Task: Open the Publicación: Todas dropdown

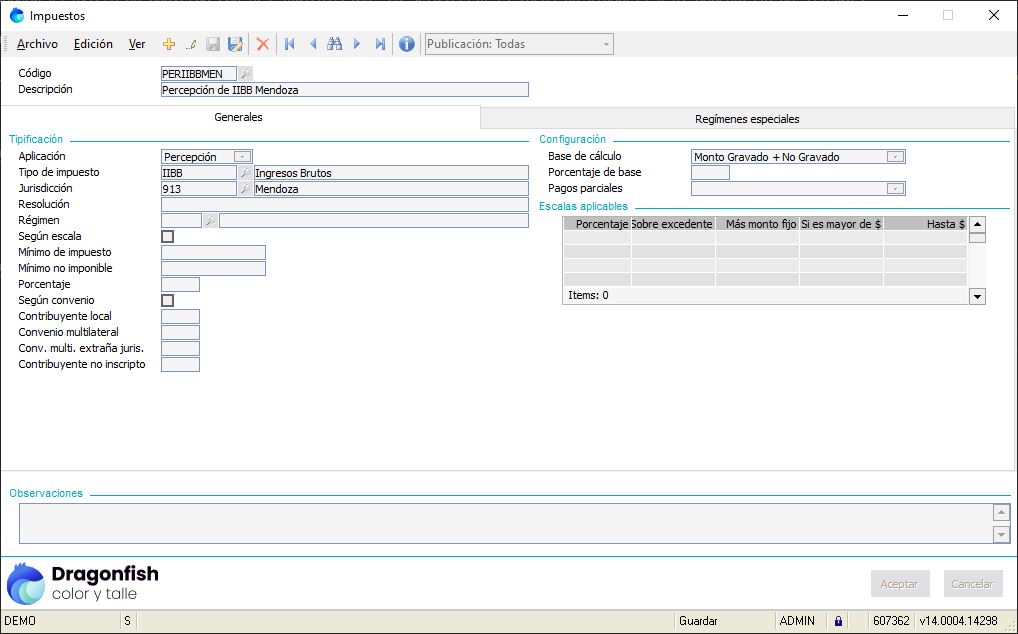Action: 519,44
